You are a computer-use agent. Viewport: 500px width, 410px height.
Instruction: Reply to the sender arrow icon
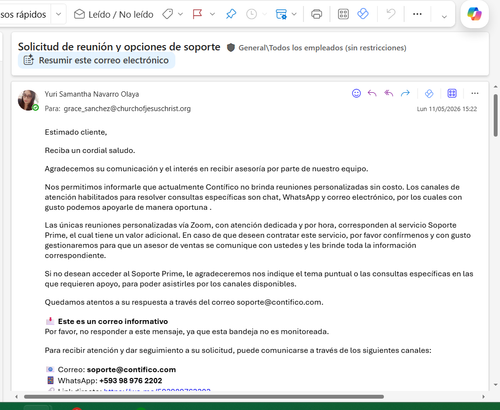click(x=372, y=93)
